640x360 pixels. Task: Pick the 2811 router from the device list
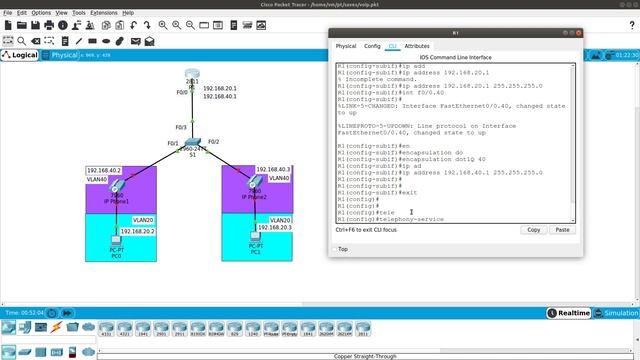pos(363,329)
